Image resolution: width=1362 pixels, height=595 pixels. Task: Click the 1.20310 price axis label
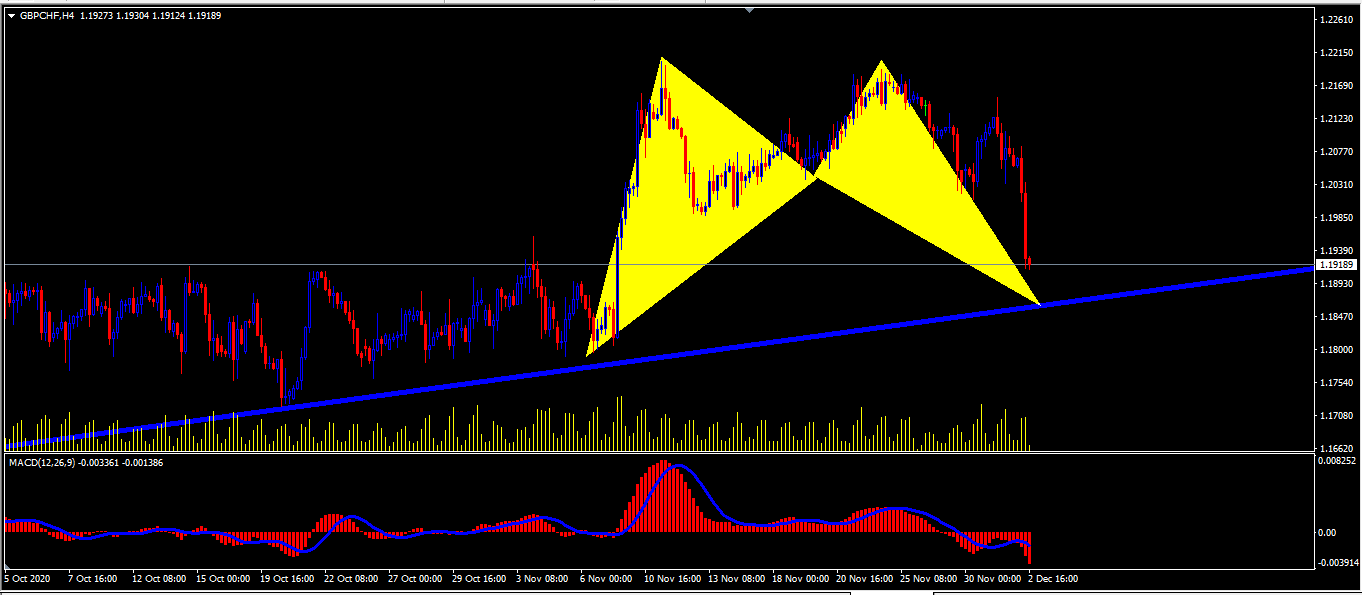(1337, 185)
